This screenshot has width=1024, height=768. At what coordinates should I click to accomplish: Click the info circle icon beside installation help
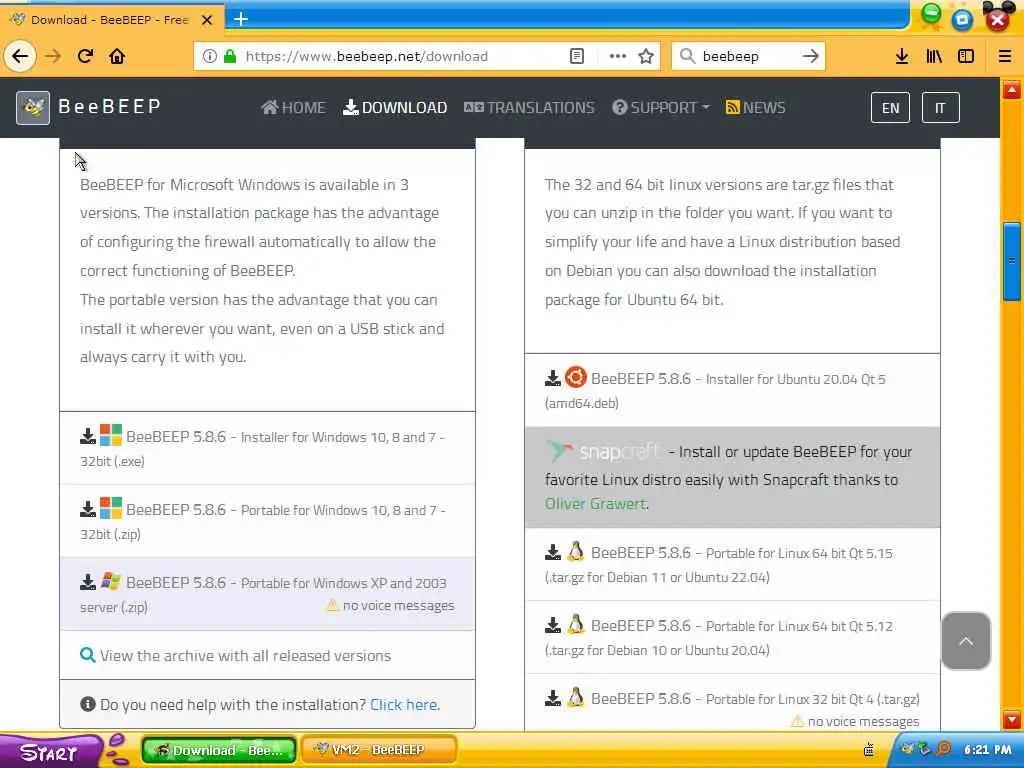88,704
